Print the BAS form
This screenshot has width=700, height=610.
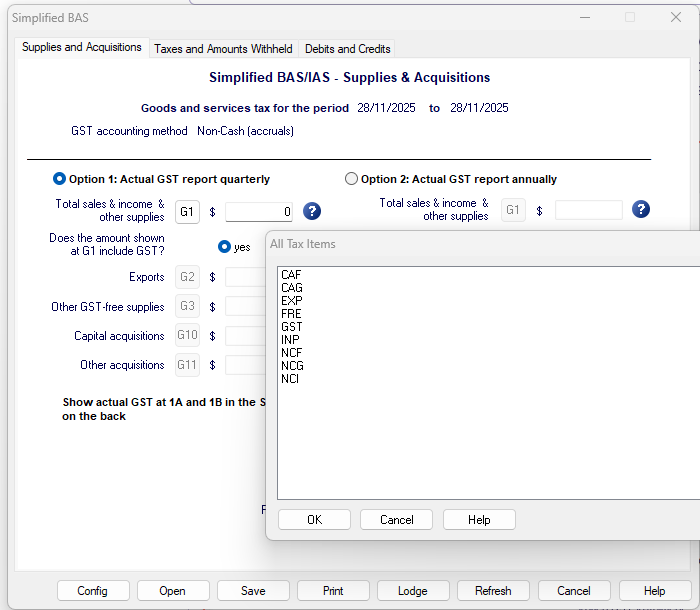tap(333, 591)
